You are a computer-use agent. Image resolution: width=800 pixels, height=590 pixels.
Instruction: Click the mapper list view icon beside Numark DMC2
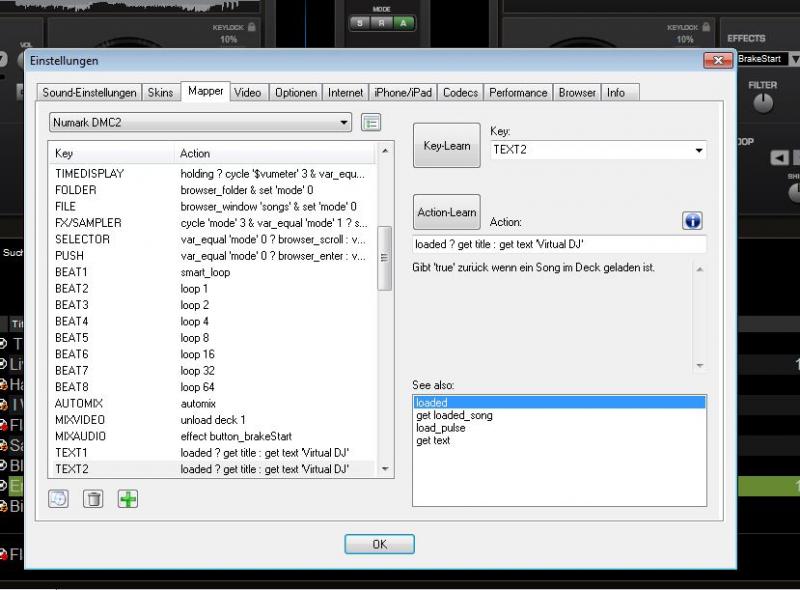coord(371,122)
